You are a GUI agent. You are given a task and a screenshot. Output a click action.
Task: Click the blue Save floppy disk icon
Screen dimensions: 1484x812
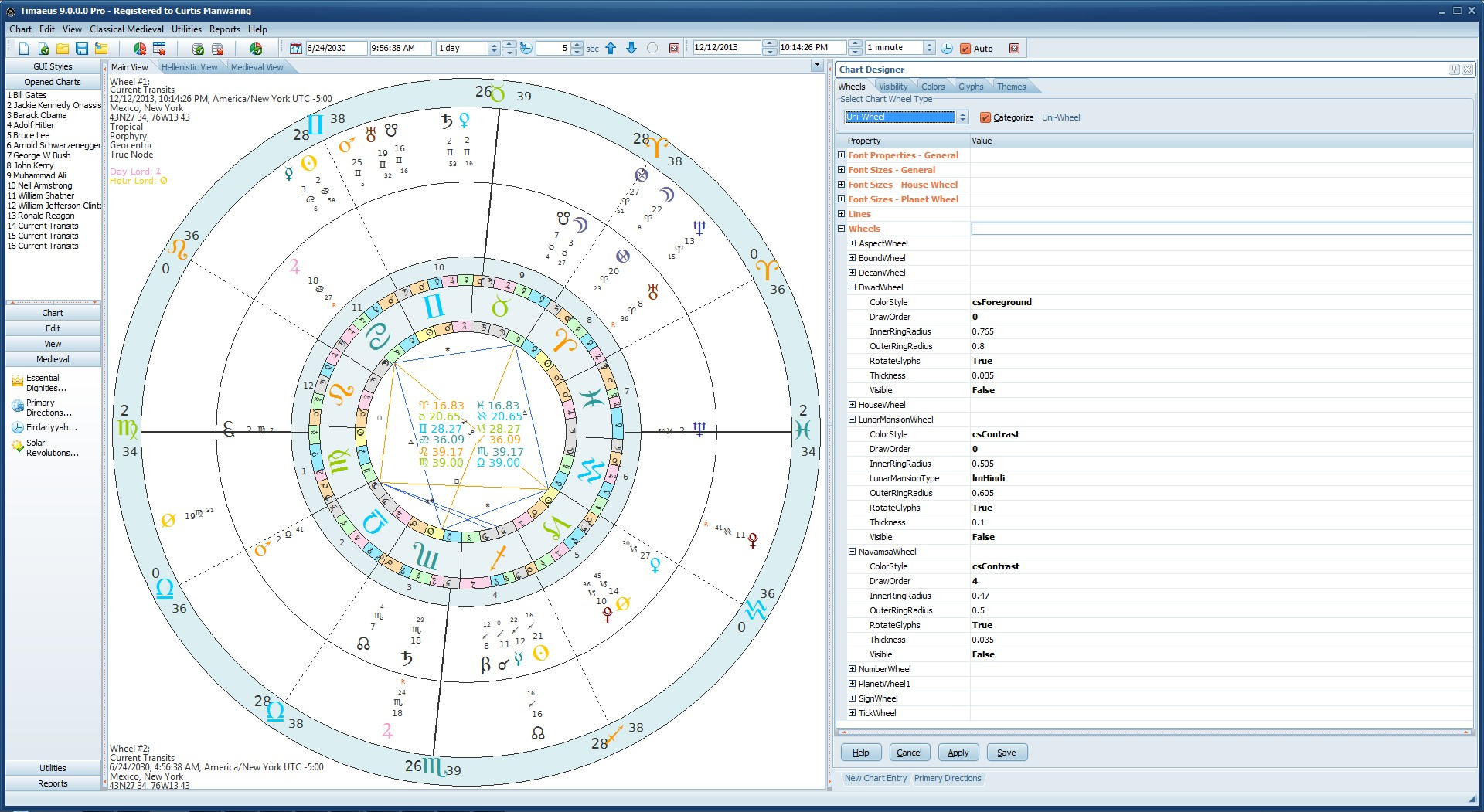(x=82, y=49)
